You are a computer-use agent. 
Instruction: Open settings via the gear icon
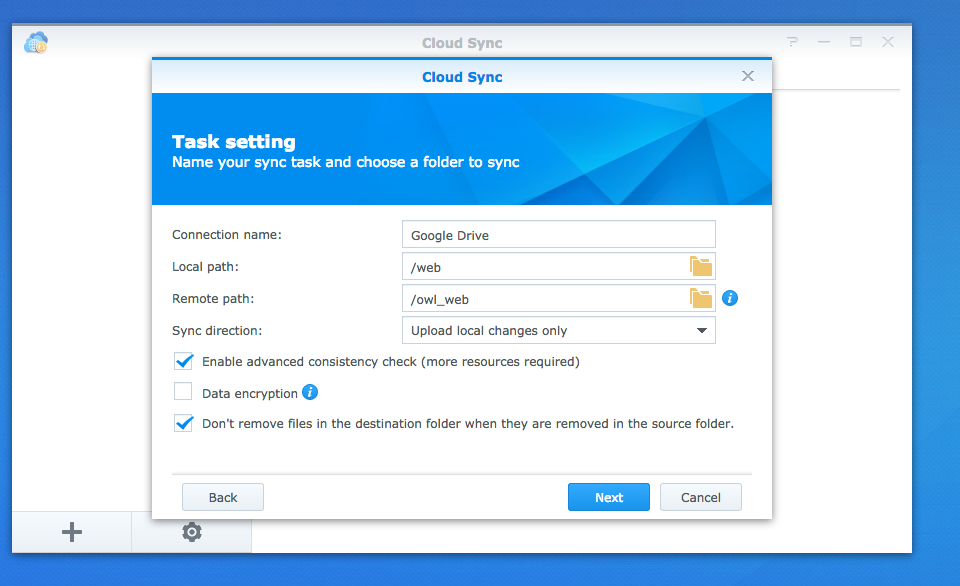click(191, 532)
